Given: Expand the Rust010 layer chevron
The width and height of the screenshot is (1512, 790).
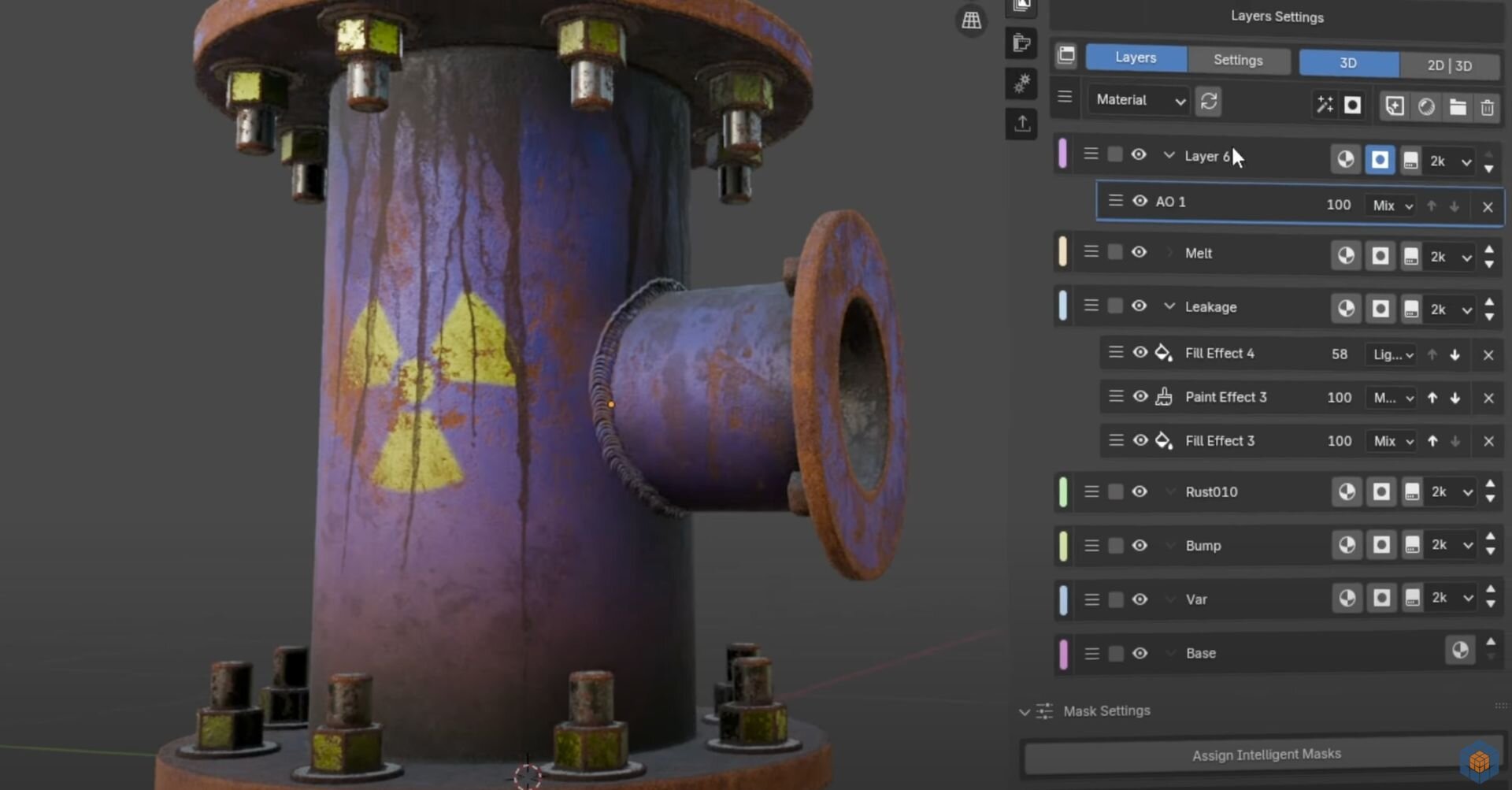Looking at the screenshot, I should [x=1170, y=491].
